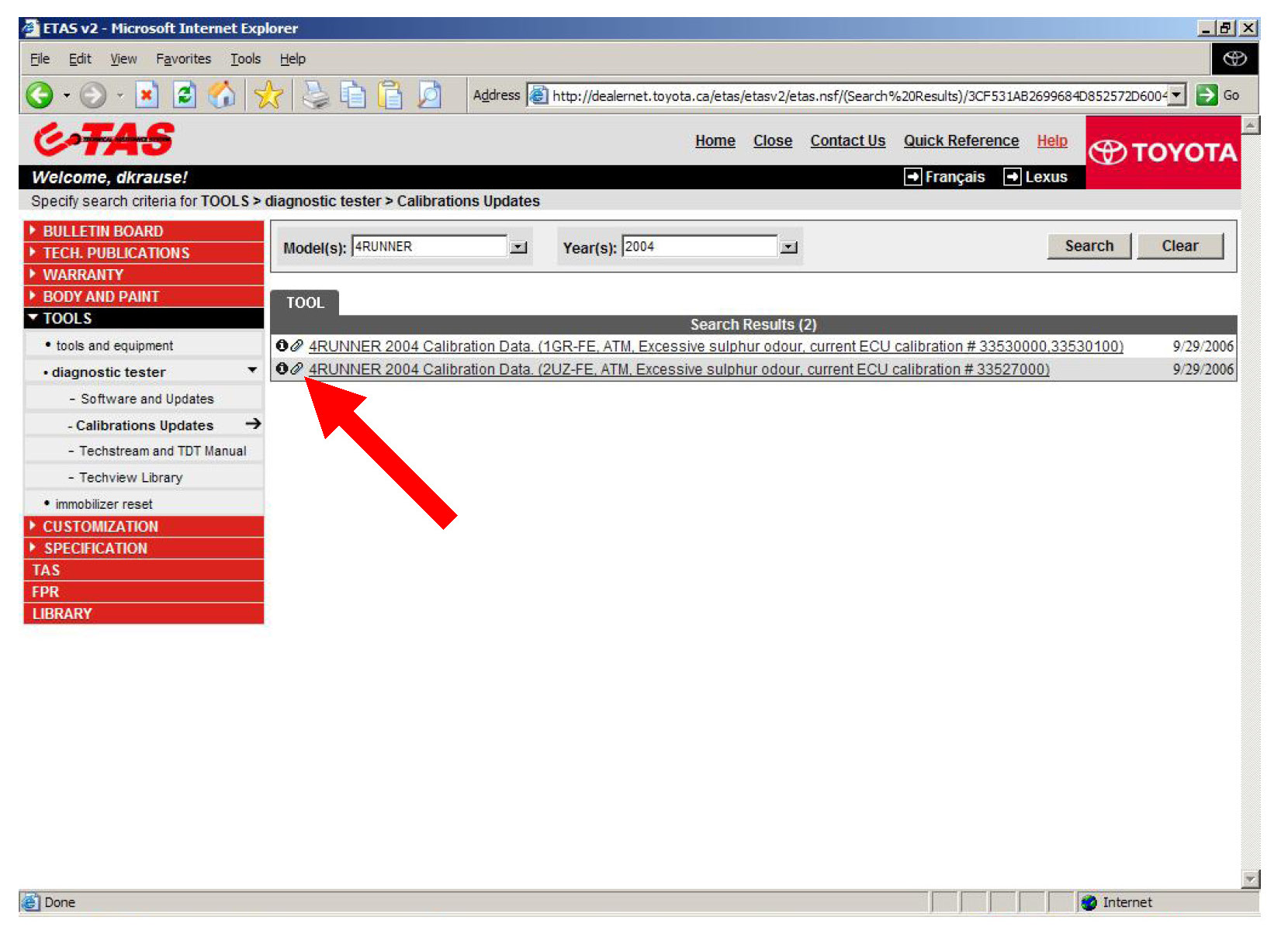Click the paperclip attachment icon for 1GR-FE result
This screenshot has width=1288, height=934.
(296, 346)
